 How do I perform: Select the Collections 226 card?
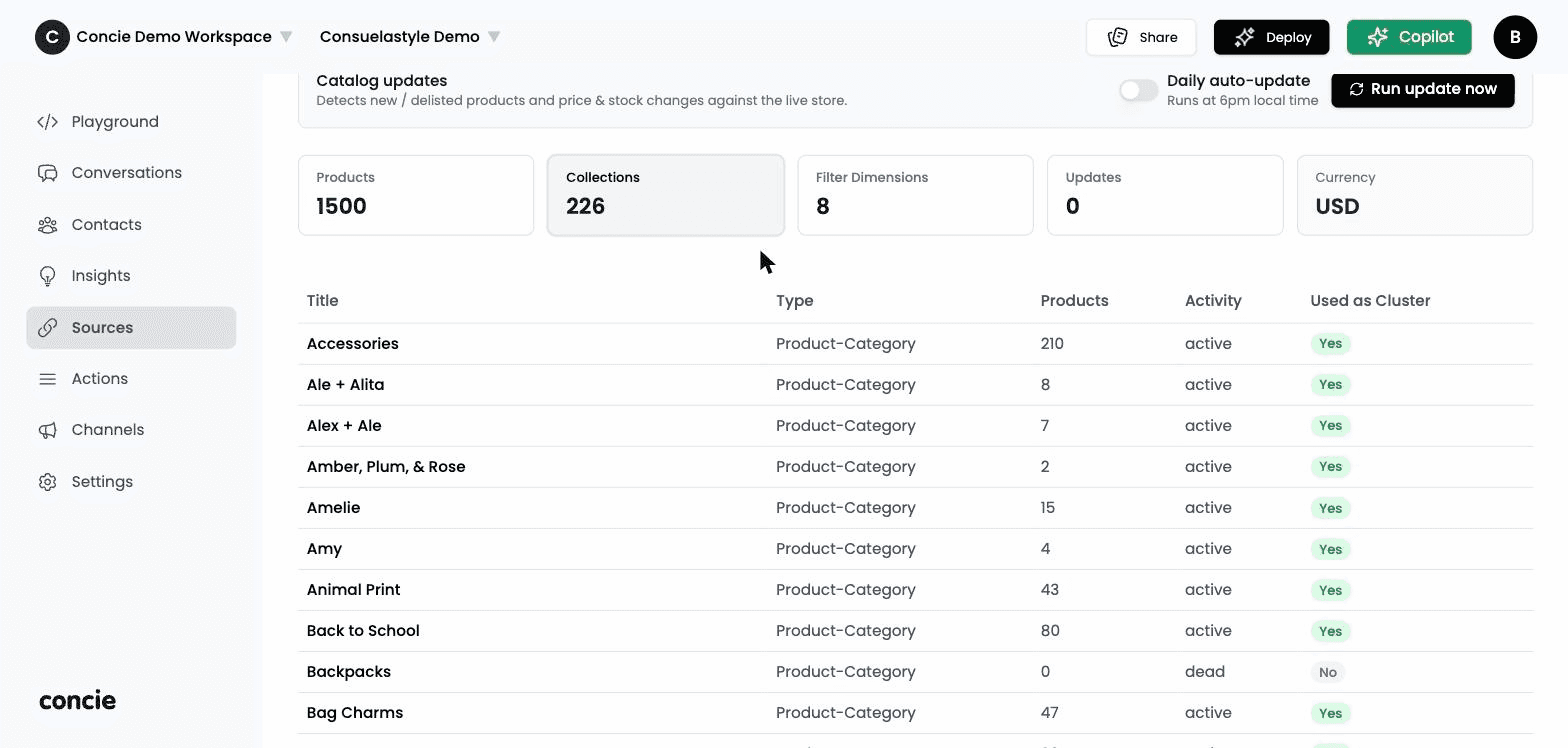pos(666,195)
